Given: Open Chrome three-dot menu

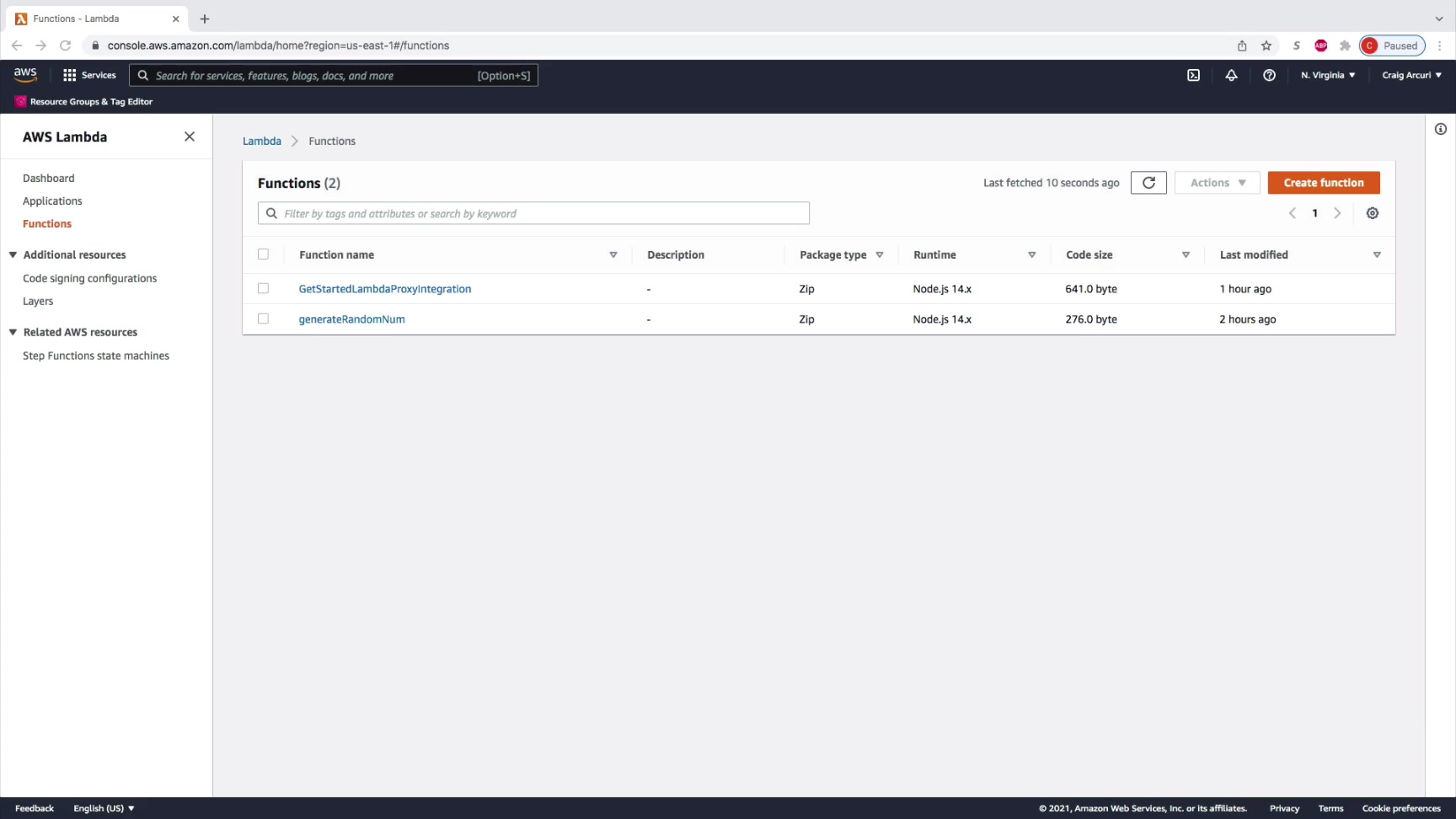Looking at the screenshot, I should (x=1440, y=45).
